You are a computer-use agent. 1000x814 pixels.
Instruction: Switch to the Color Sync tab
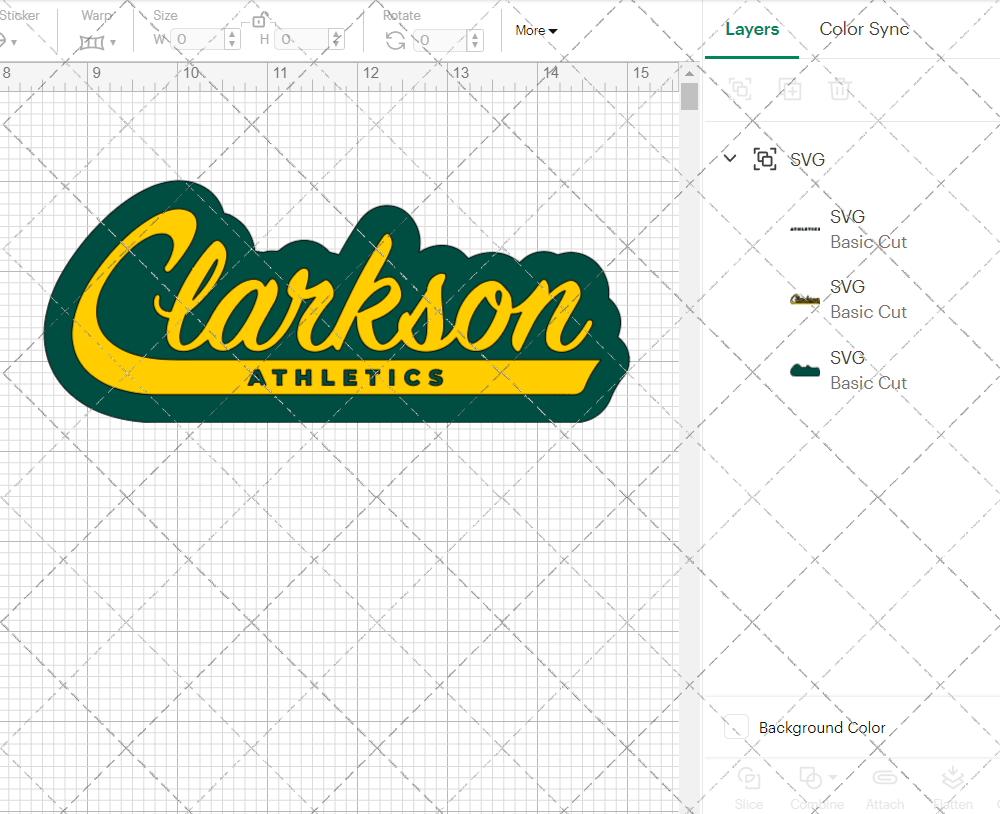pos(864,29)
